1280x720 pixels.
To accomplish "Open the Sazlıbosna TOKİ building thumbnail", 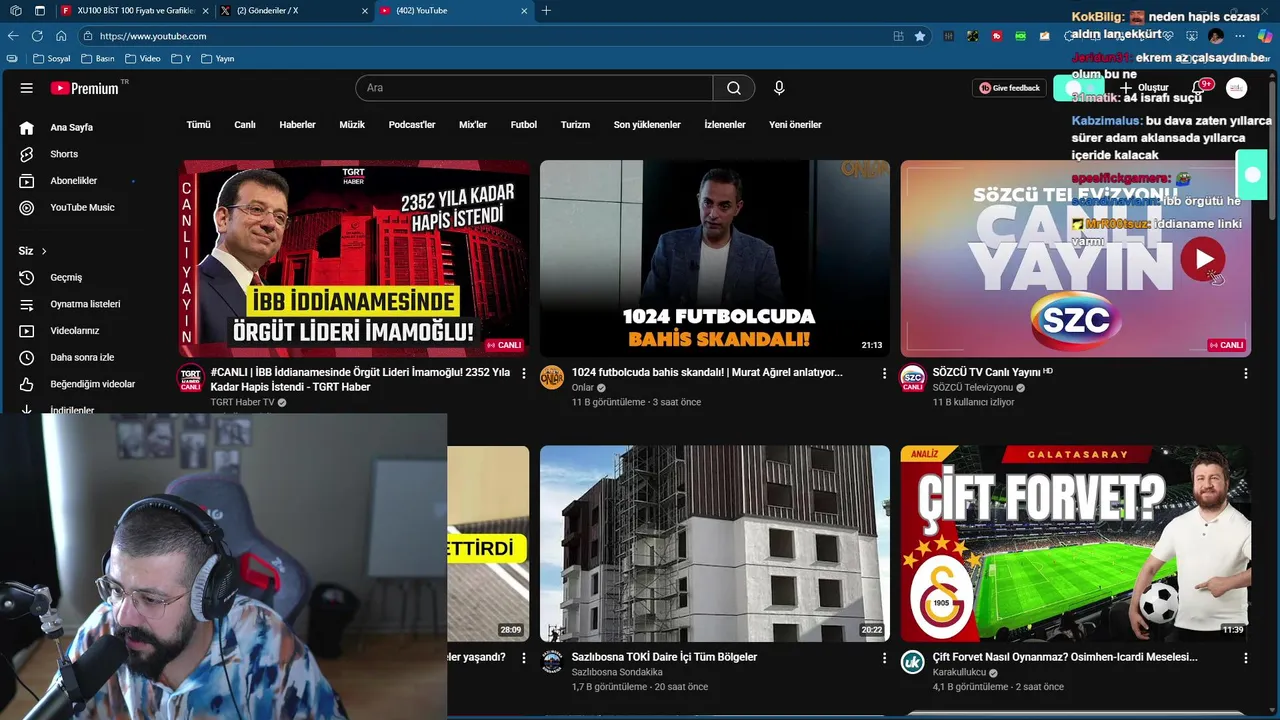I will [x=715, y=544].
